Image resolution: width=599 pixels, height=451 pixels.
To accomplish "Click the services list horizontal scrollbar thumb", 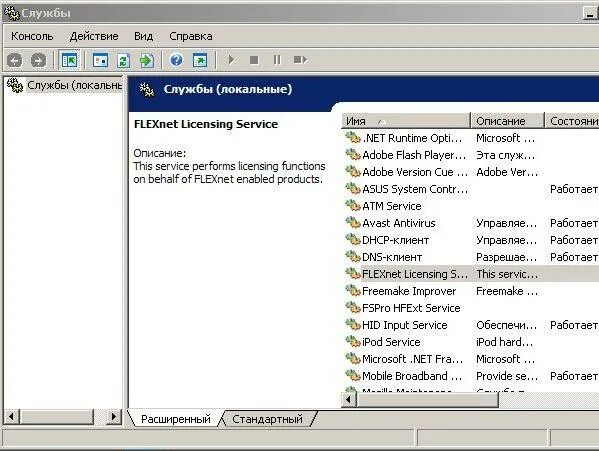I will pos(427,399).
